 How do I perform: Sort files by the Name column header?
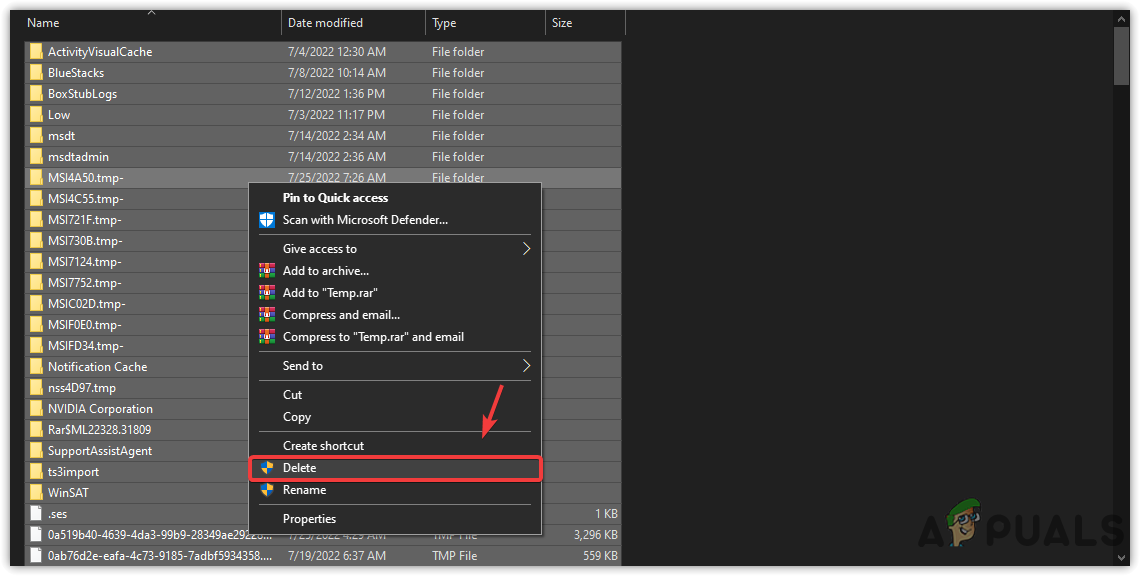point(44,22)
